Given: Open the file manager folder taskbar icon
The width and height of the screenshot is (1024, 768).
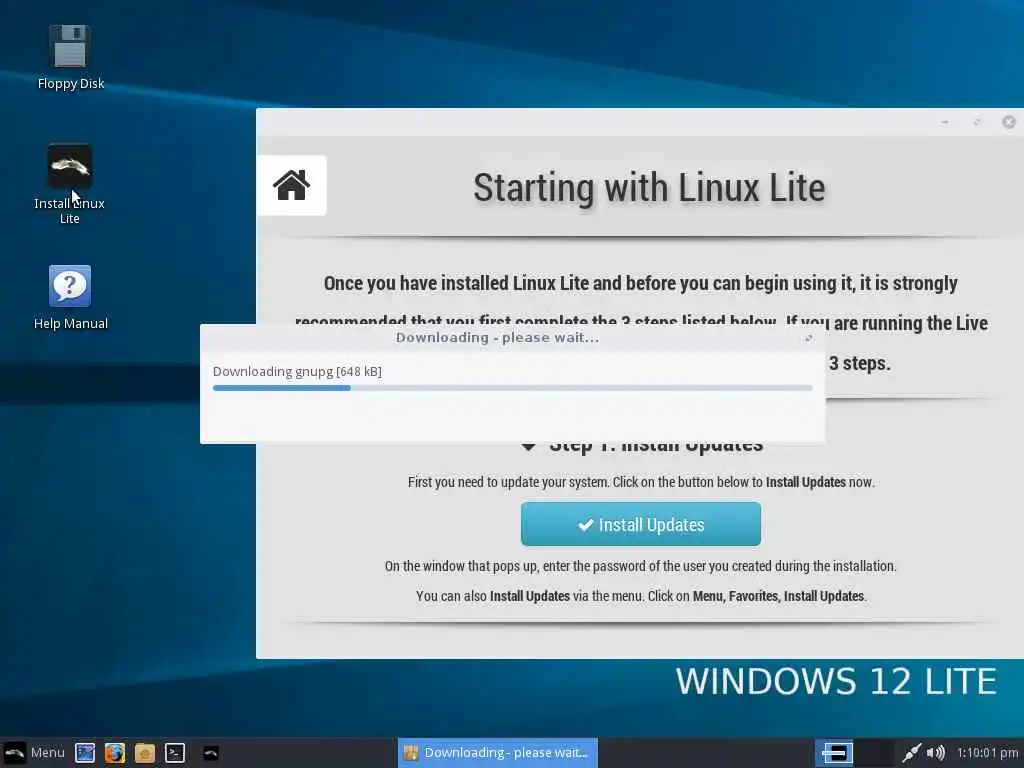Looking at the screenshot, I should (144, 753).
